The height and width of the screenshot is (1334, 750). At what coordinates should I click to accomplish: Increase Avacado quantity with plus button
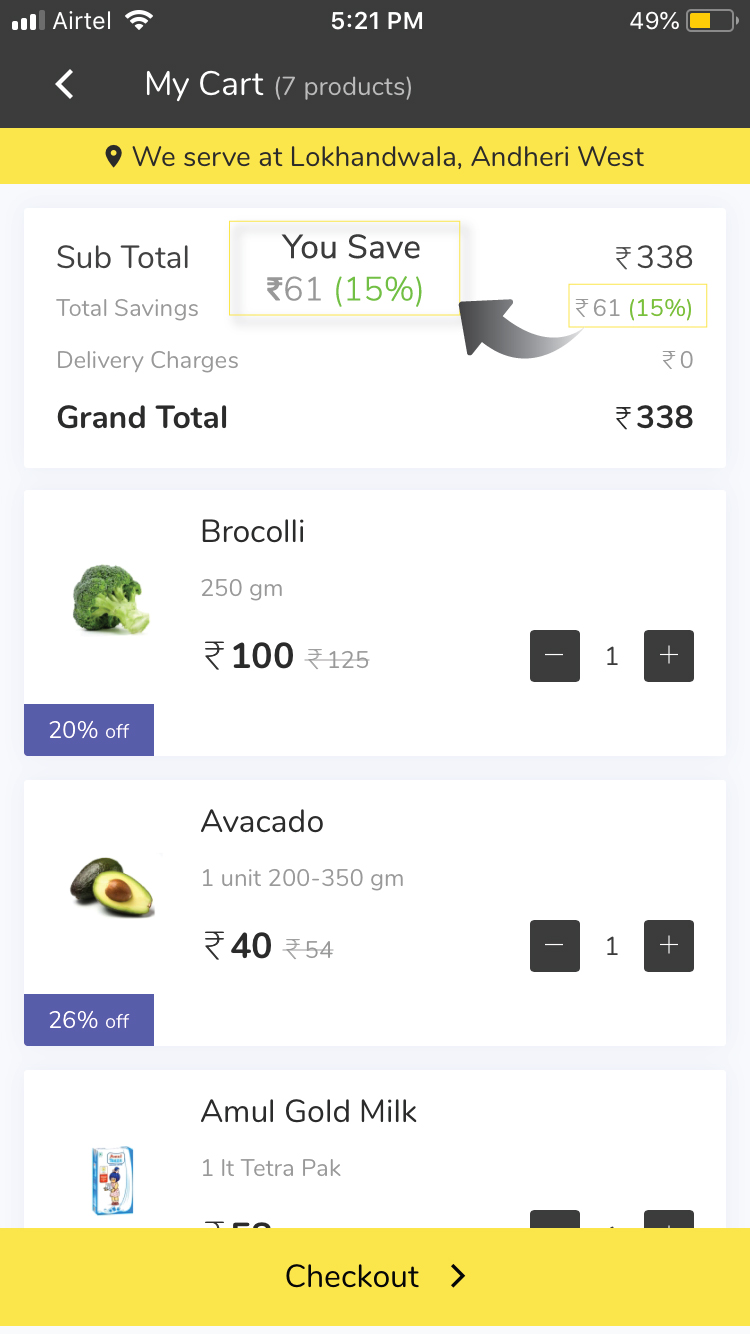click(669, 946)
